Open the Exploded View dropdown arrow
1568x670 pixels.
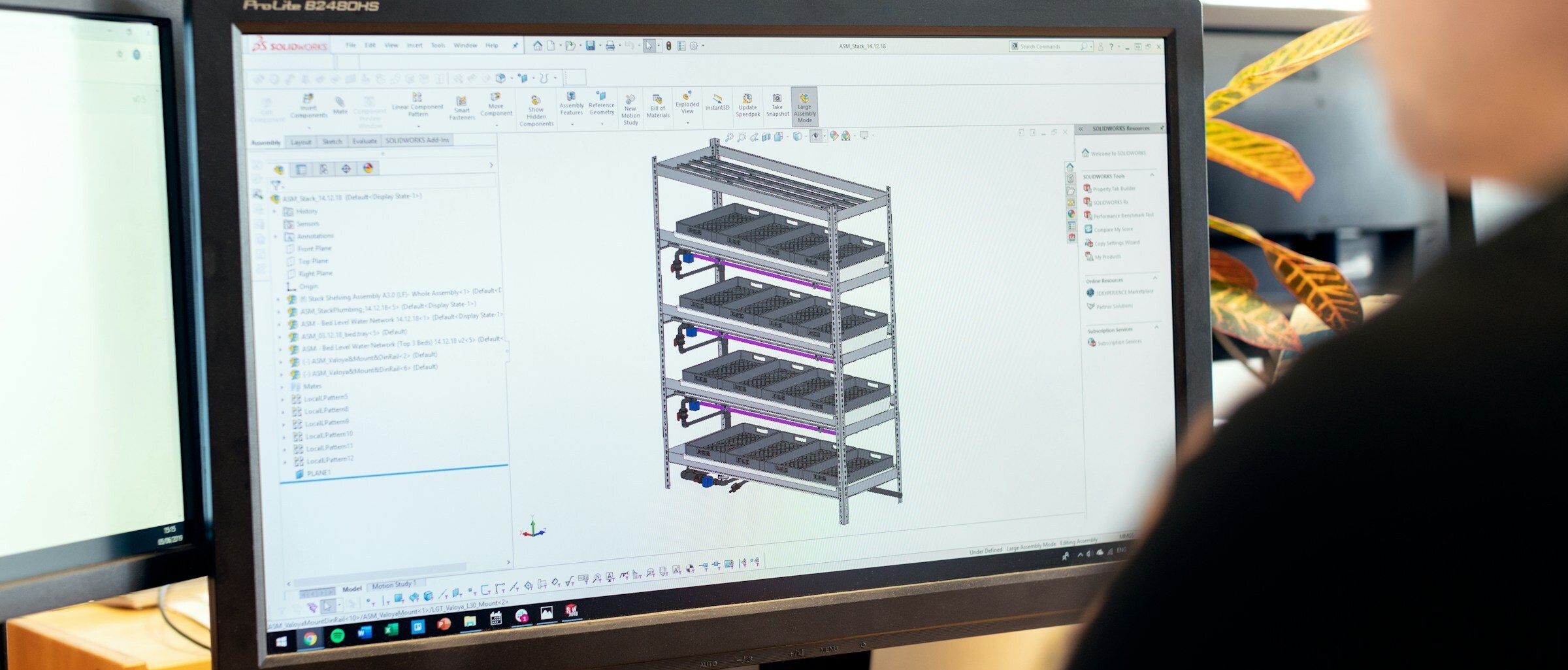tap(687, 122)
